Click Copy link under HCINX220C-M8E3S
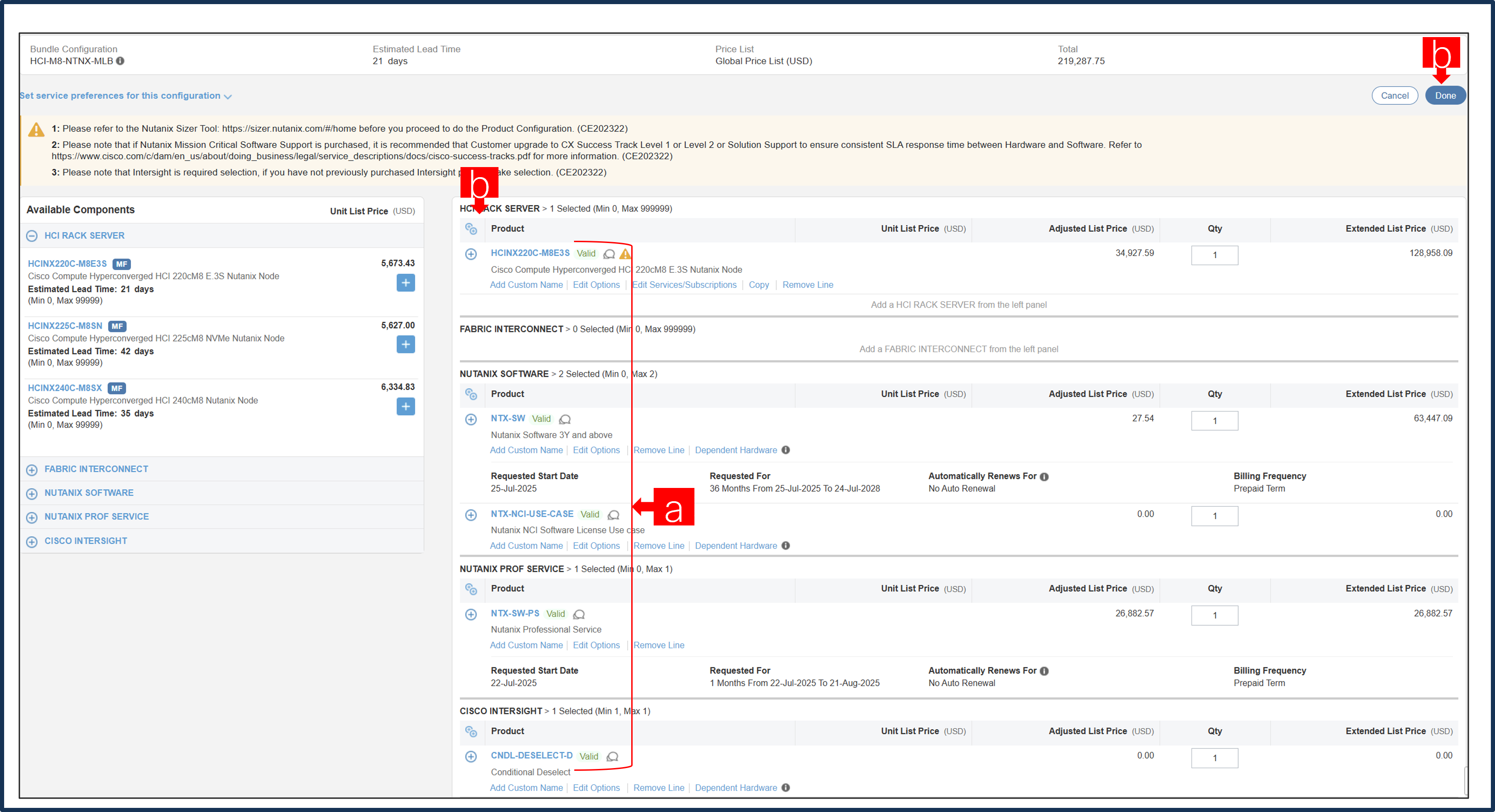 point(759,284)
